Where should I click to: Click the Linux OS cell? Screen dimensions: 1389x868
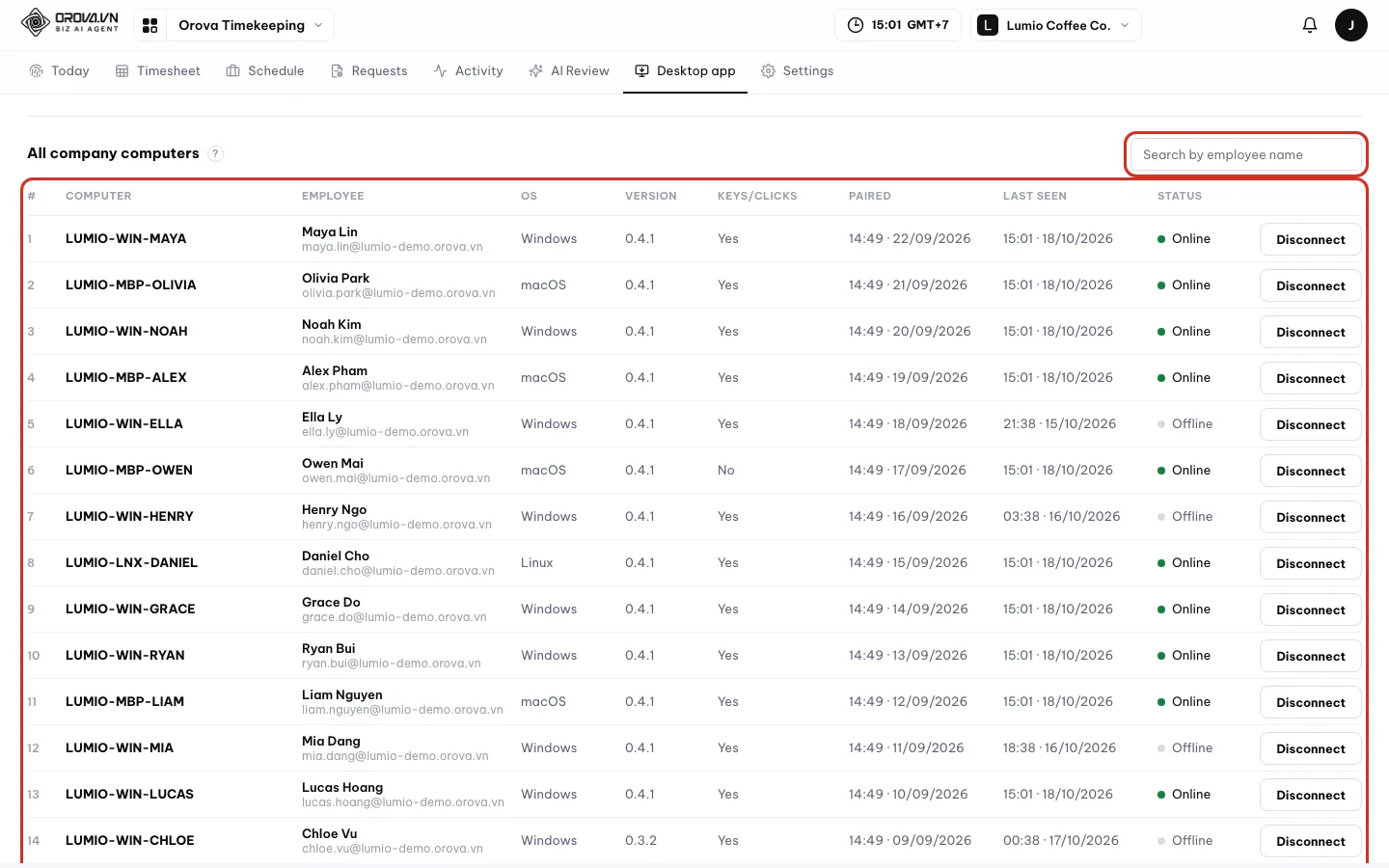pyautogui.click(x=536, y=562)
